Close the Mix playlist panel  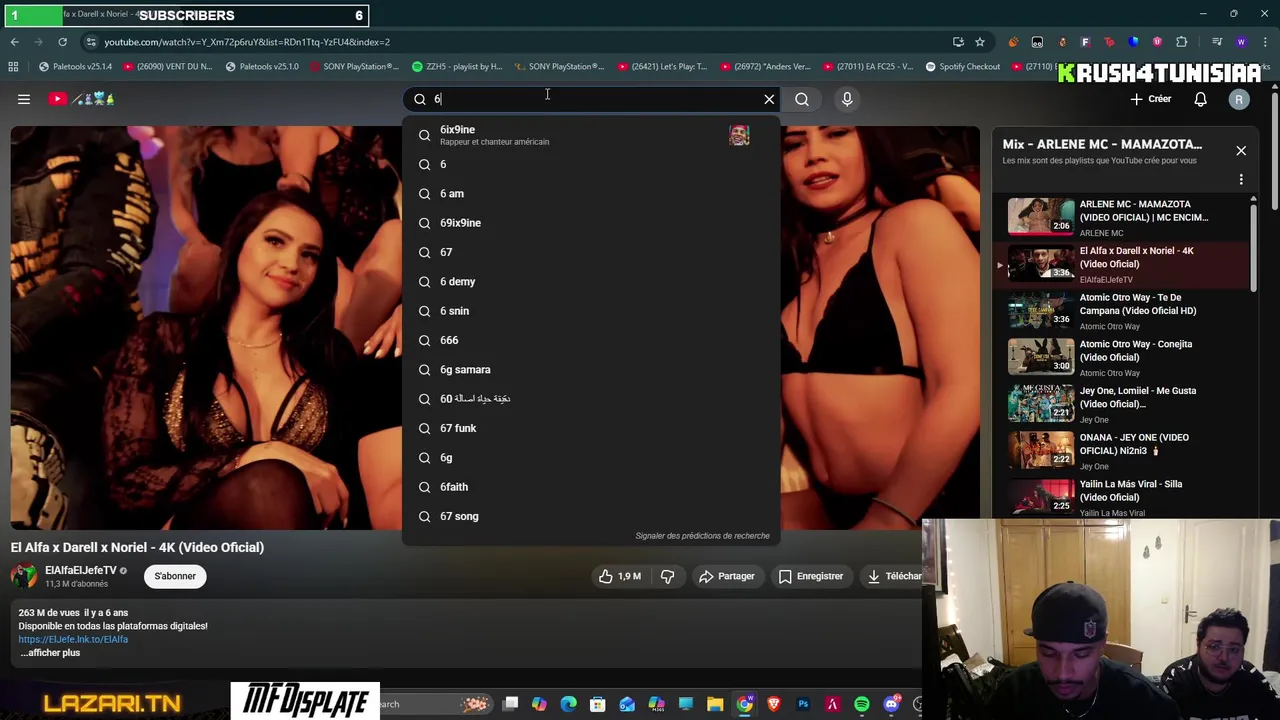pyautogui.click(x=1241, y=151)
